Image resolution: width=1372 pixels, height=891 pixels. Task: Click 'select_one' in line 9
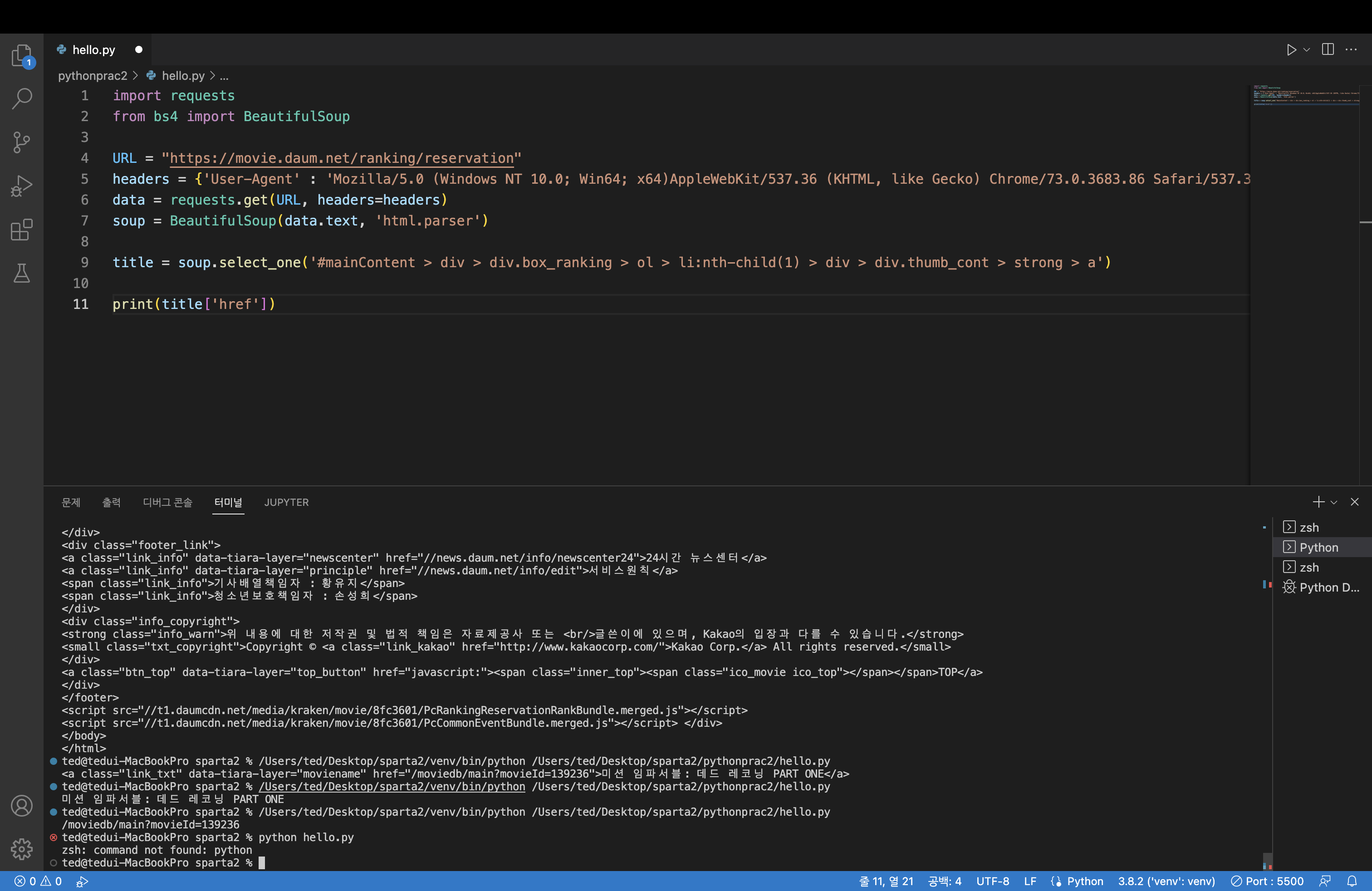pos(260,262)
